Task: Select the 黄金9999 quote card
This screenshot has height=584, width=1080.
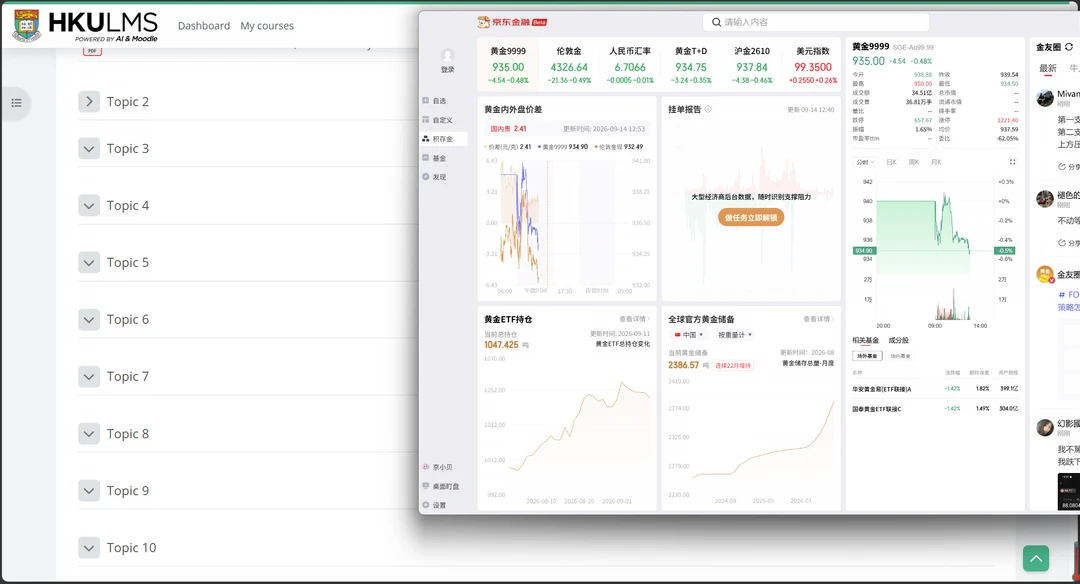Action: (x=508, y=65)
